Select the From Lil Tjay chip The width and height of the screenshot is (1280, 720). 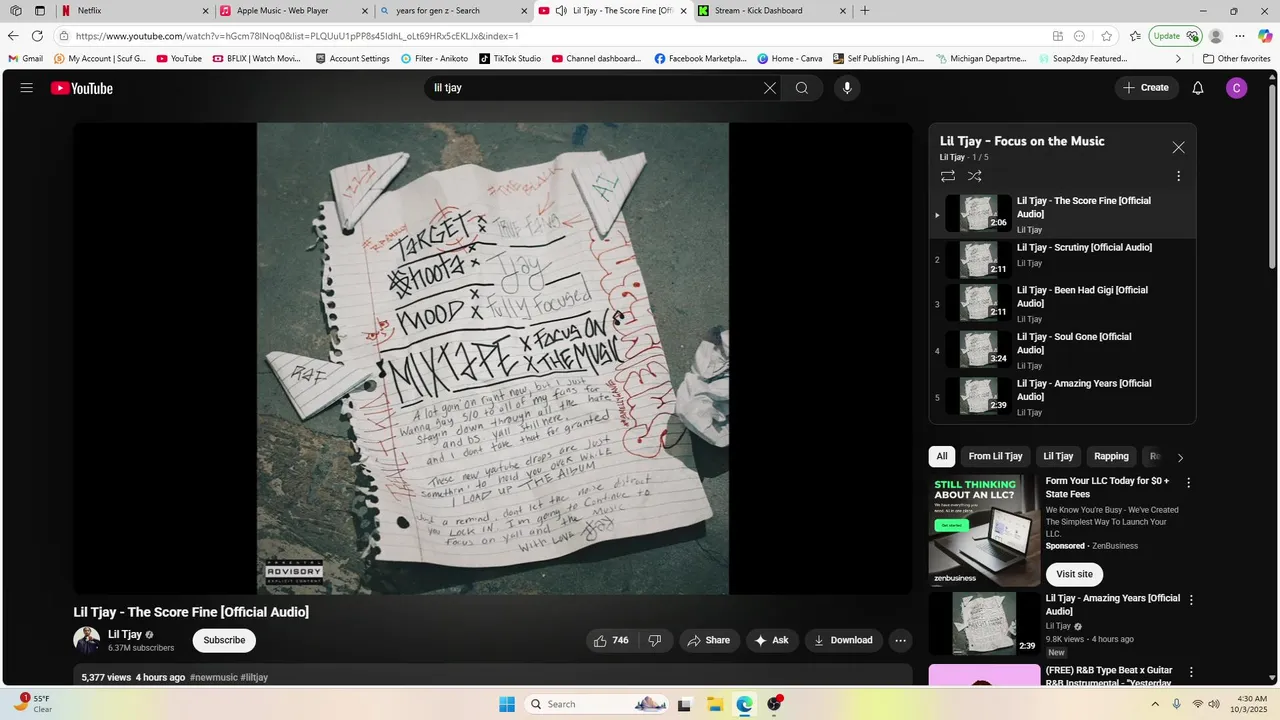pyautogui.click(x=995, y=457)
